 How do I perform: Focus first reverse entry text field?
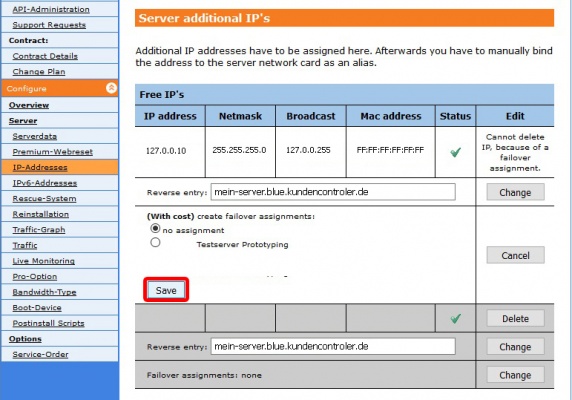pyautogui.click(x=333, y=192)
